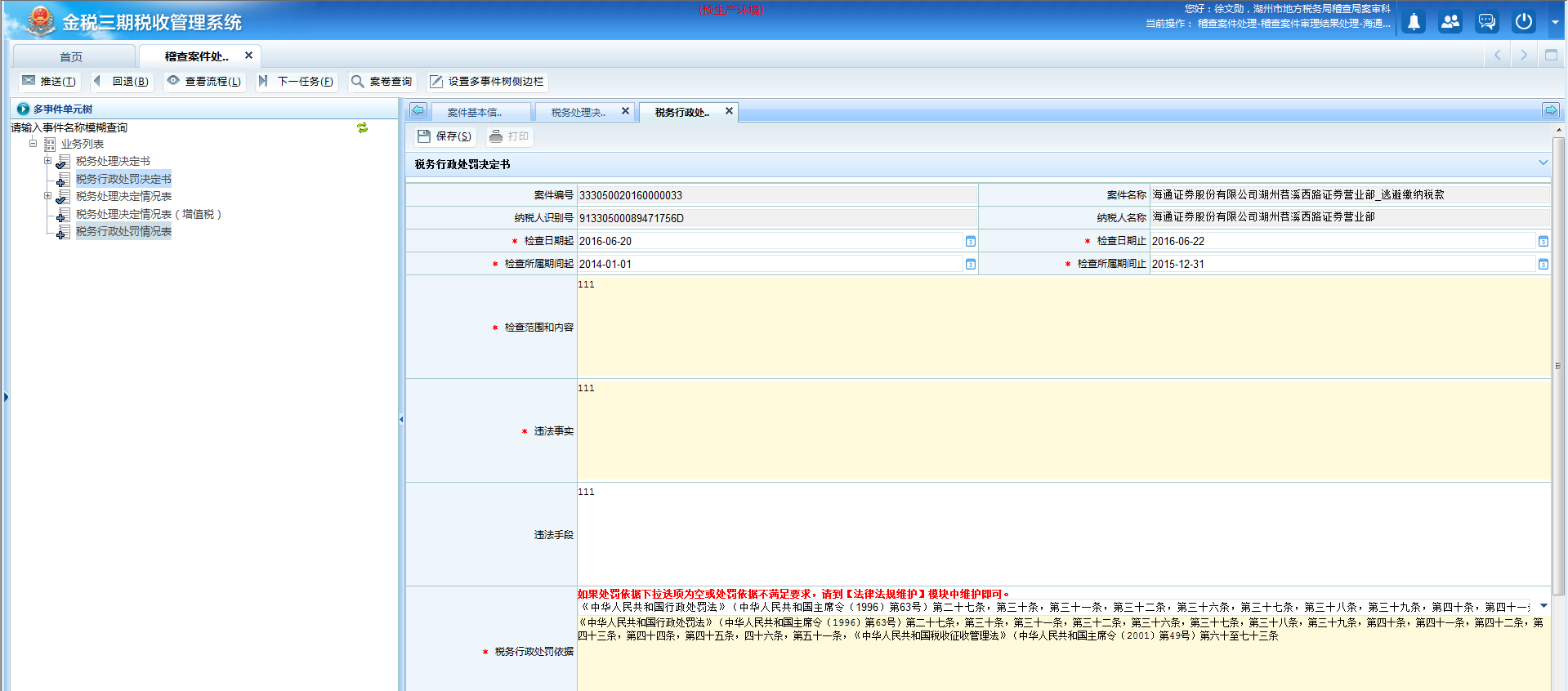Click the 案件编号 field
Image resolution: width=1568 pixels, height=691 pixels.
(777, 195)
